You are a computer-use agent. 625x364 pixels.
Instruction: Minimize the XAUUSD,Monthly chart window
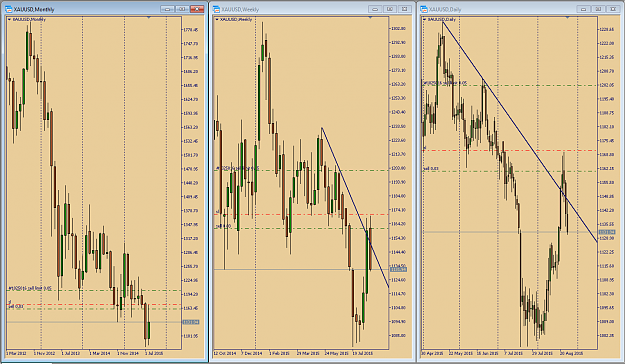tap(167, 9)
